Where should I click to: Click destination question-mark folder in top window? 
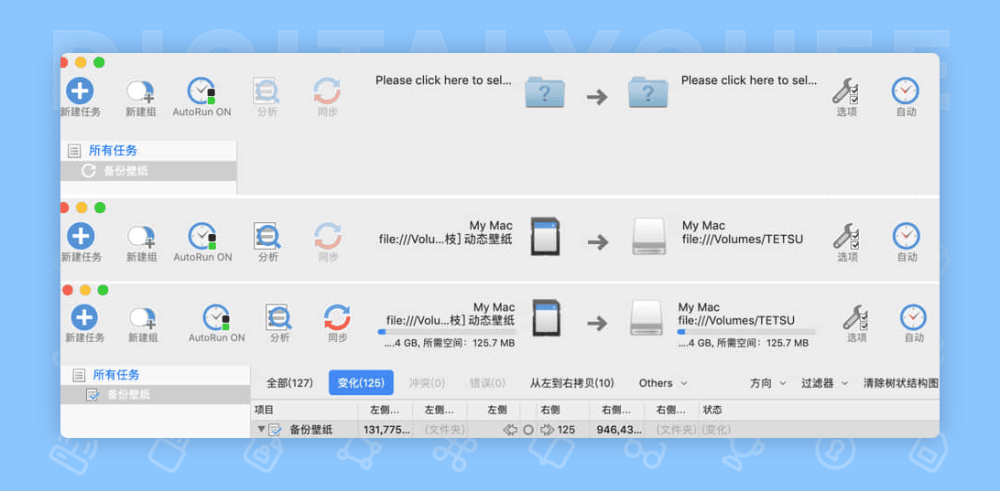point(648,92)
